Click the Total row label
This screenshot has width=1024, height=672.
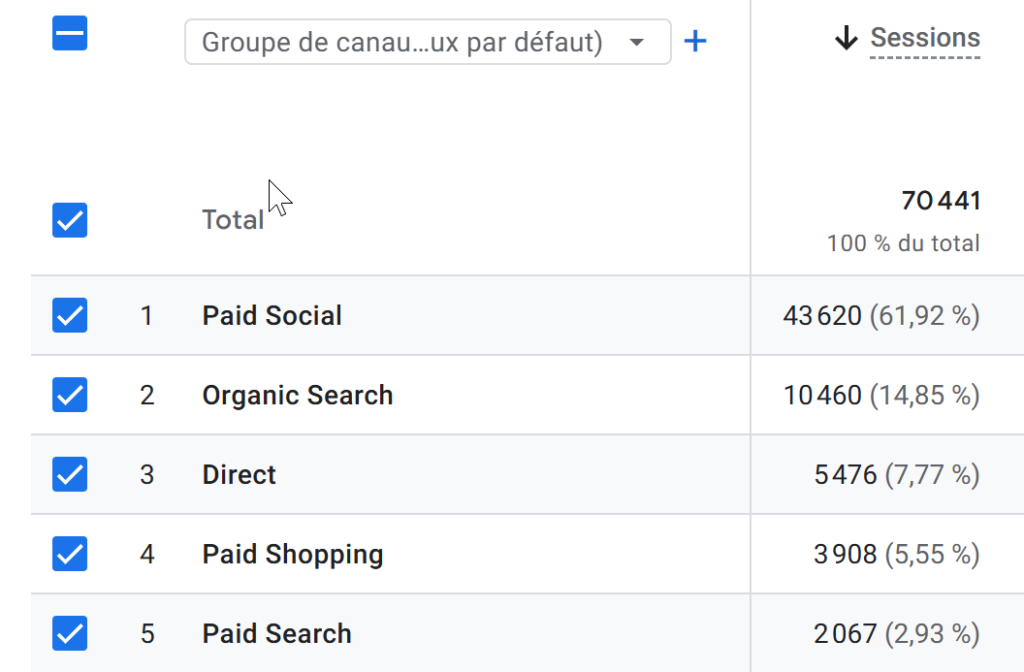232,218
